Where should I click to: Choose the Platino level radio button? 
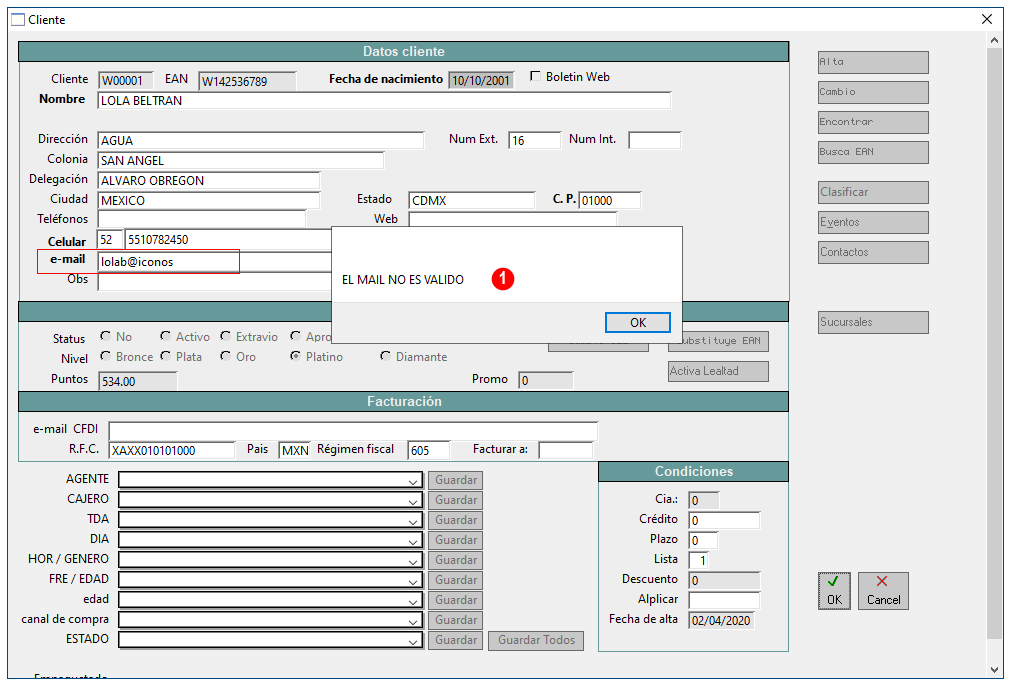[295, 356]
